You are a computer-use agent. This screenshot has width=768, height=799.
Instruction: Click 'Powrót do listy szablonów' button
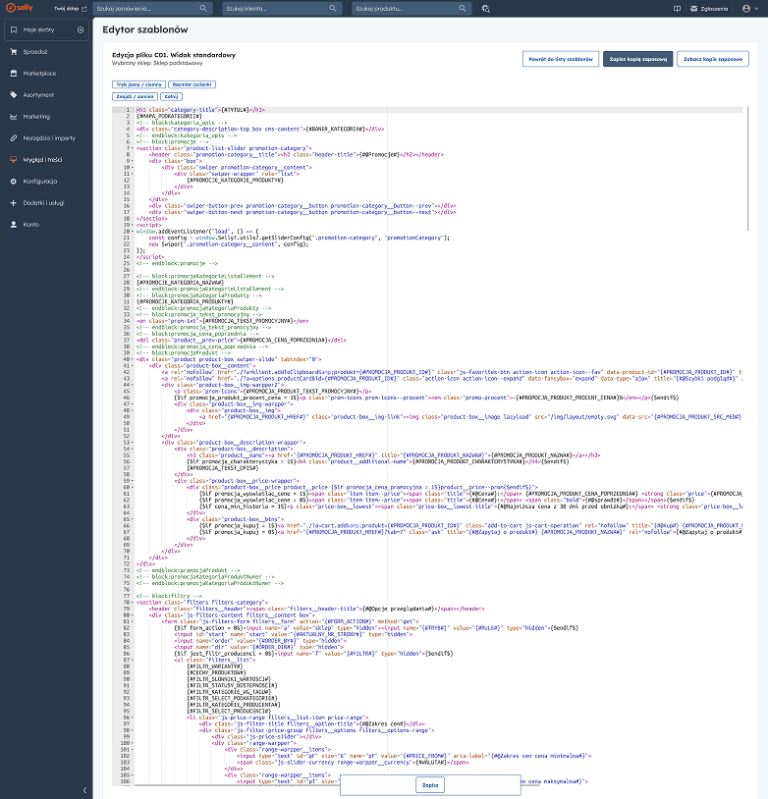[x=561, y=59]
